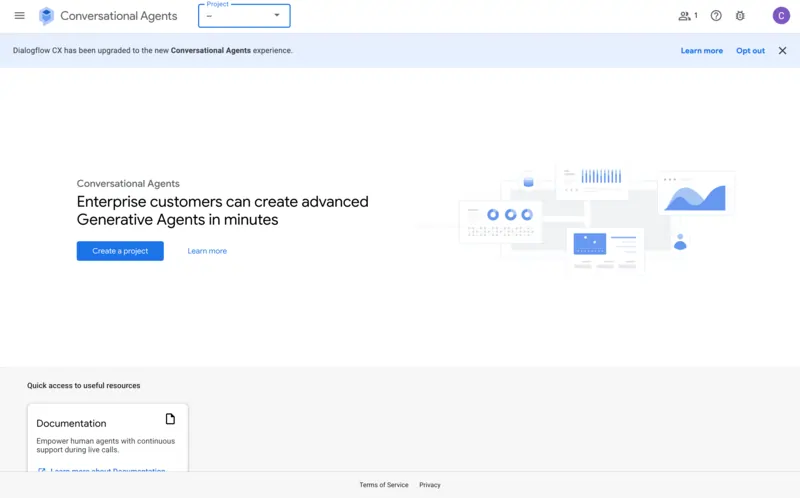Open the Terms of Service link
This screenshot has width=800, height=498.
384,485
